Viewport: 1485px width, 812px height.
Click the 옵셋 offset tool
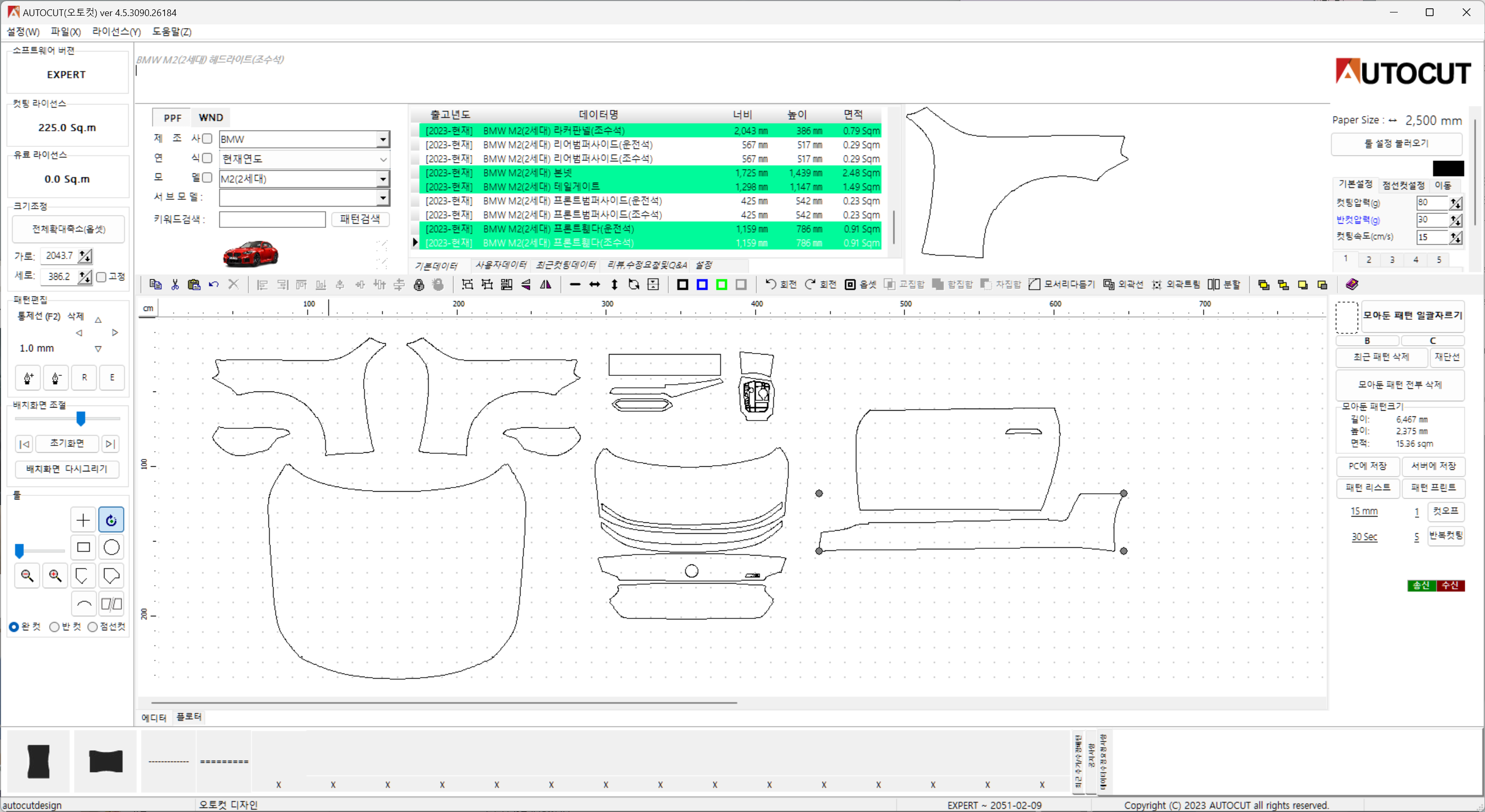click(x=860, y=284)
